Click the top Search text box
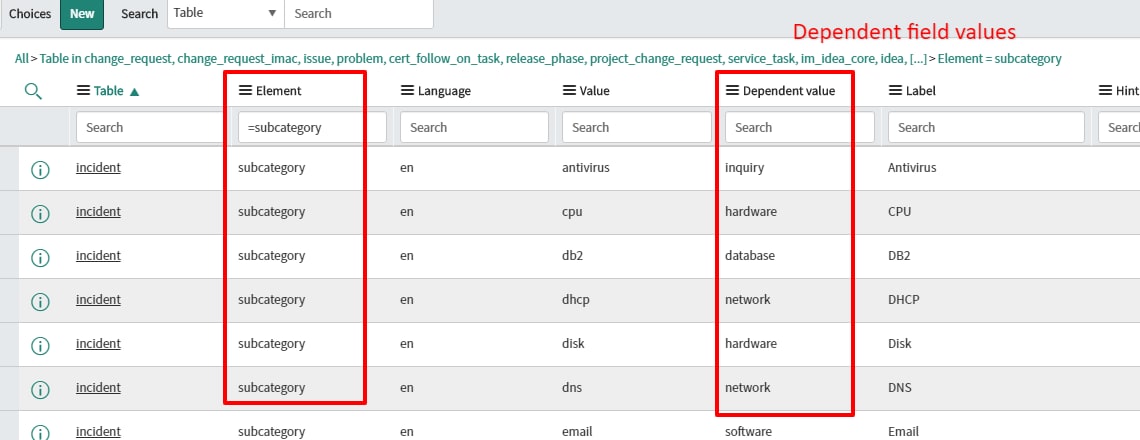 (359, 13)
